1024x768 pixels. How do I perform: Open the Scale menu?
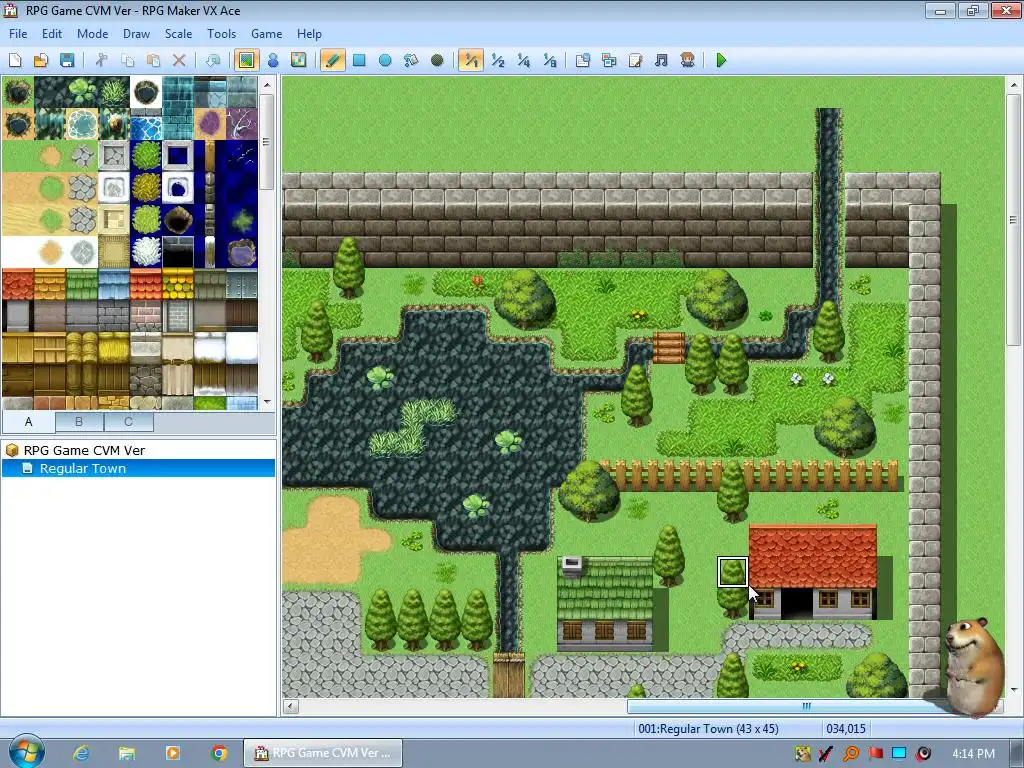178,33
